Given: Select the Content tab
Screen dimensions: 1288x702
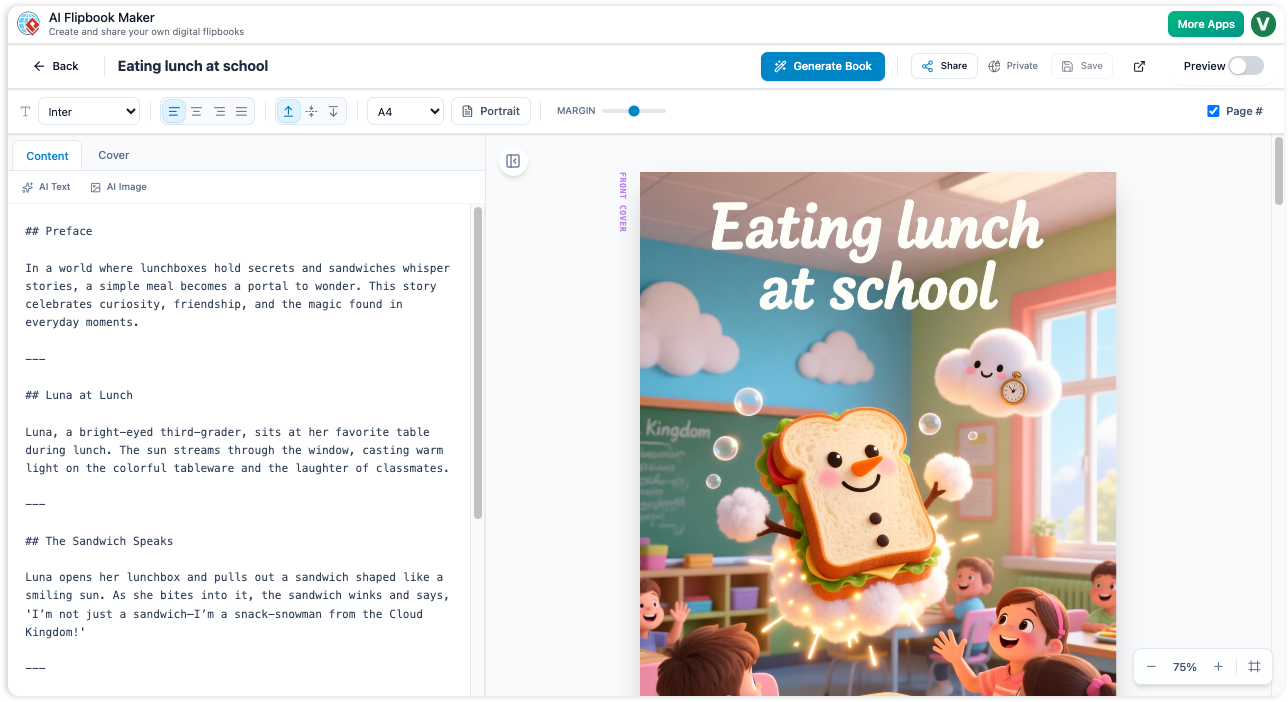Looking at the screenshot, I should [46, 155].
